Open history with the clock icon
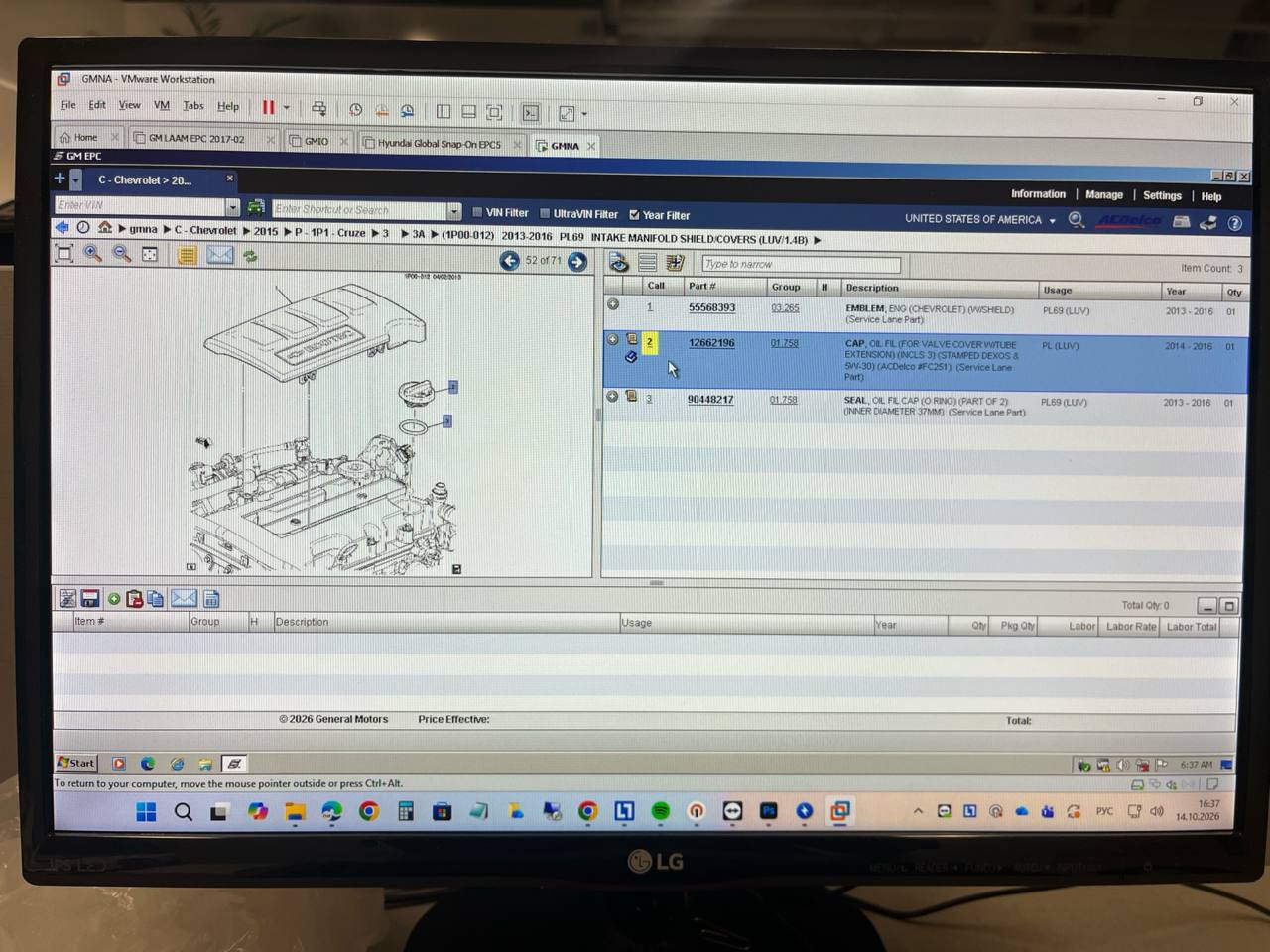This screenshot has height=952, width=1270. click(83, 228)
